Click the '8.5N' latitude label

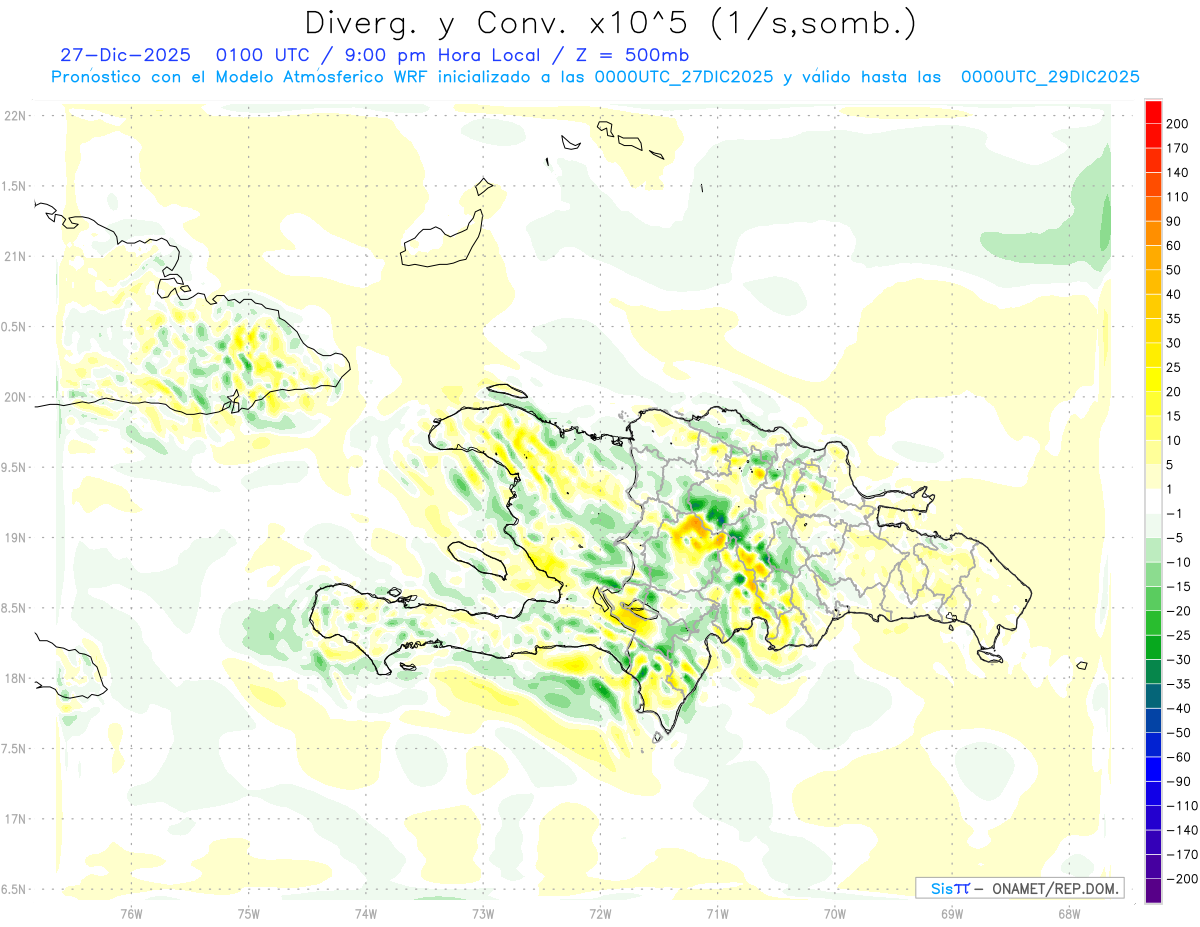coord(15,608)
